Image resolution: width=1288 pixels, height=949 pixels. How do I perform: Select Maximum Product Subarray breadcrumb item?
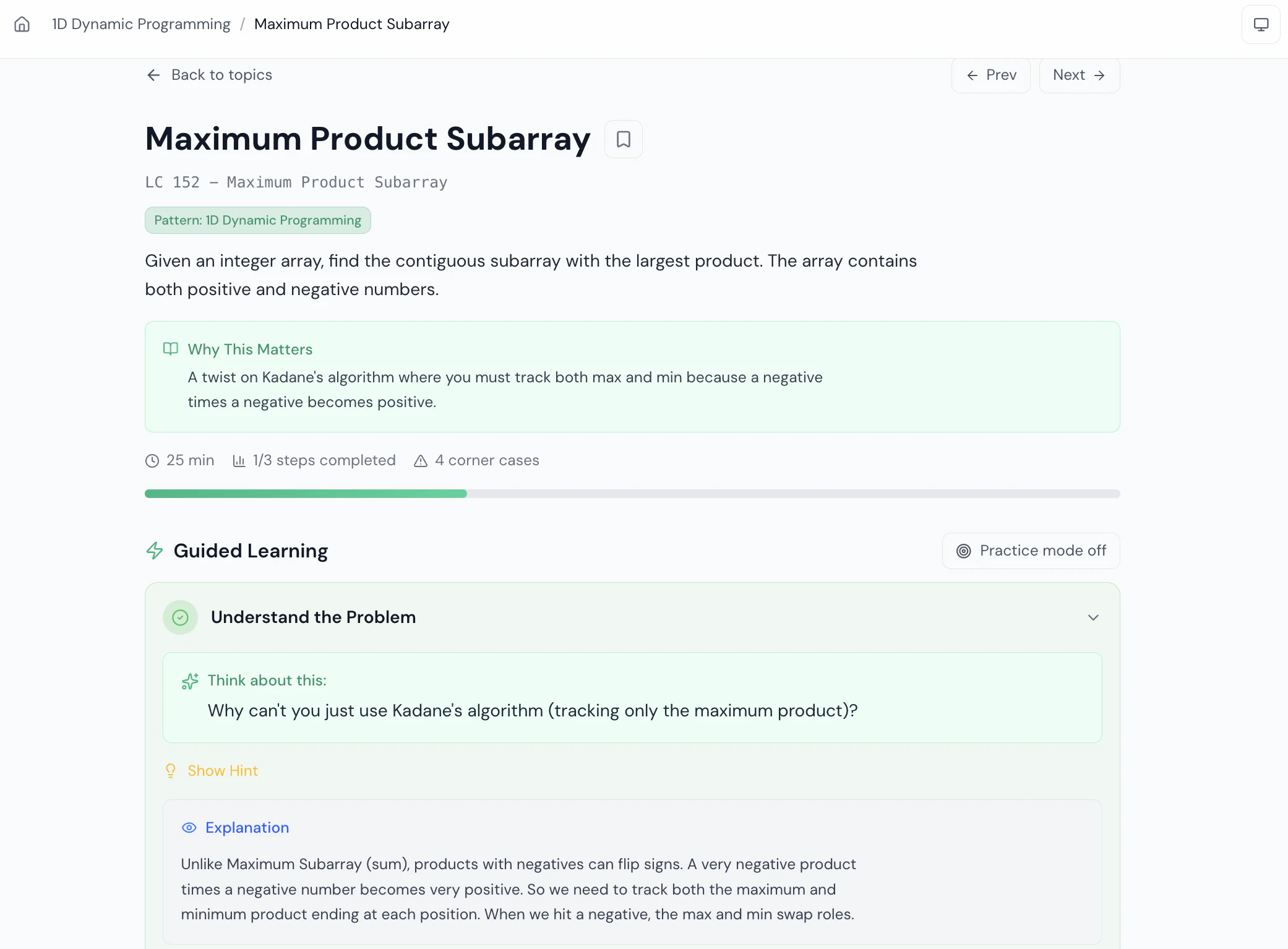351,24
